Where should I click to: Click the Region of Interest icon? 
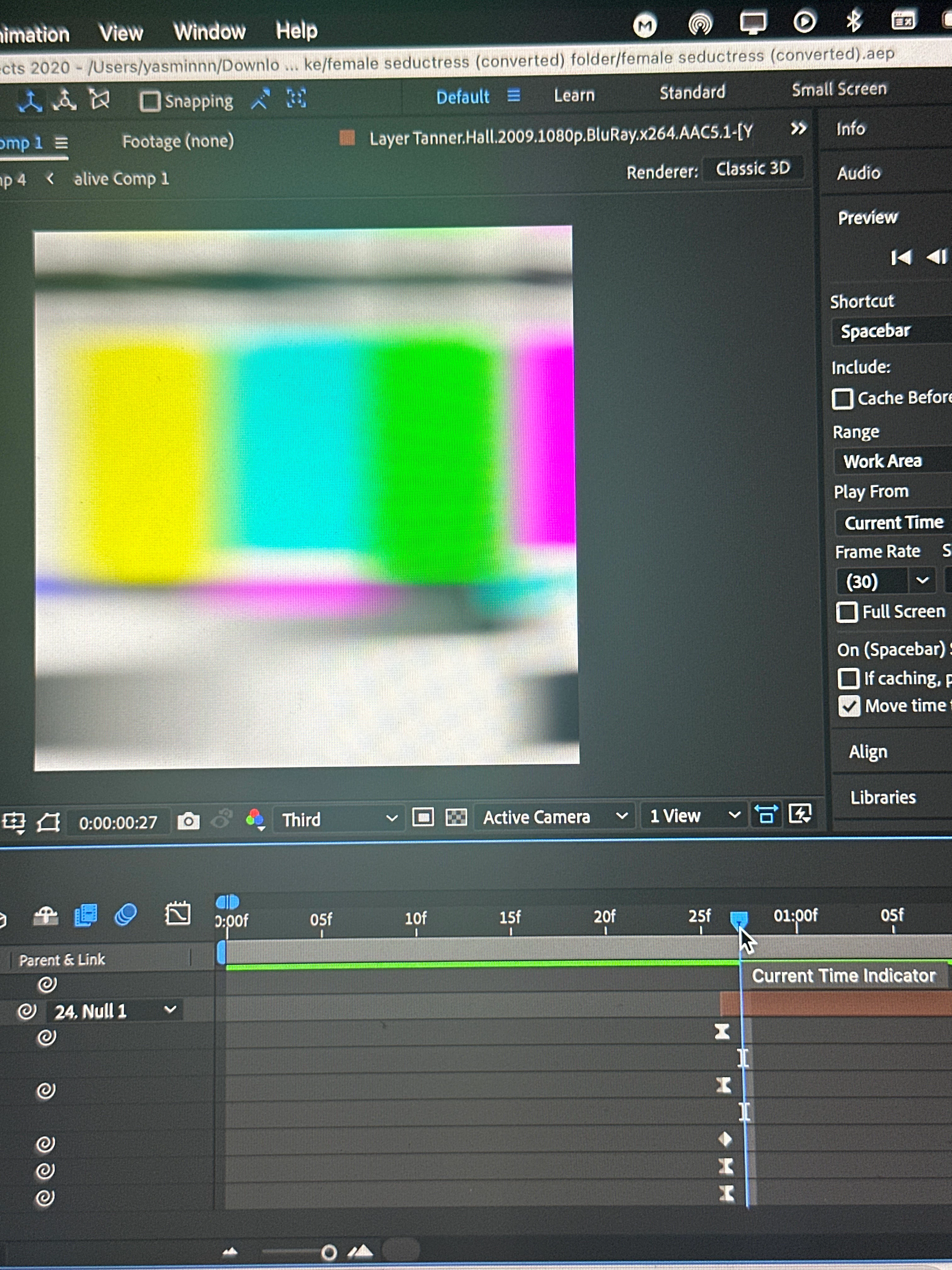point(423,817)
